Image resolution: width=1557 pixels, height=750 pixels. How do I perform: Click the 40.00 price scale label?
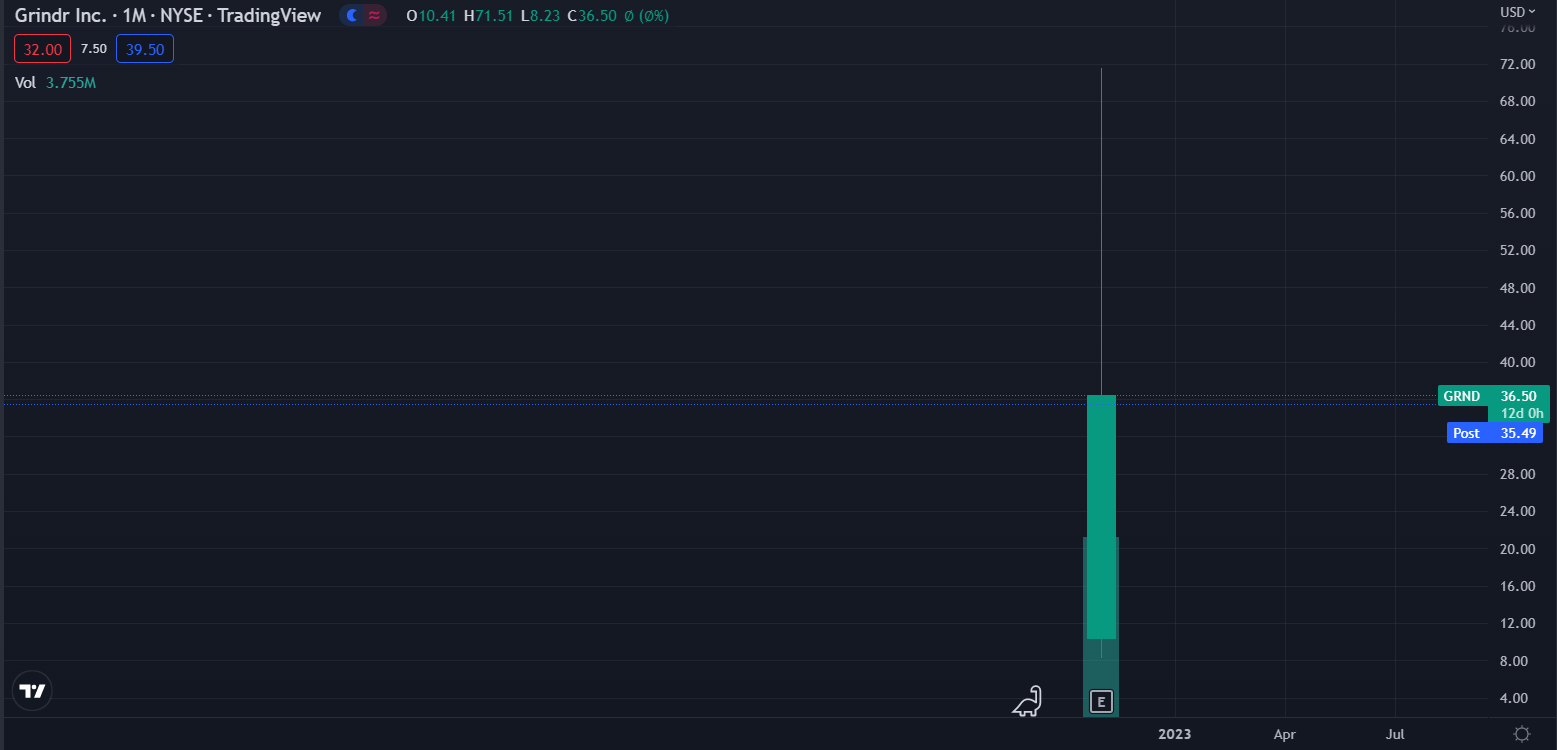tap(1518, 362)
